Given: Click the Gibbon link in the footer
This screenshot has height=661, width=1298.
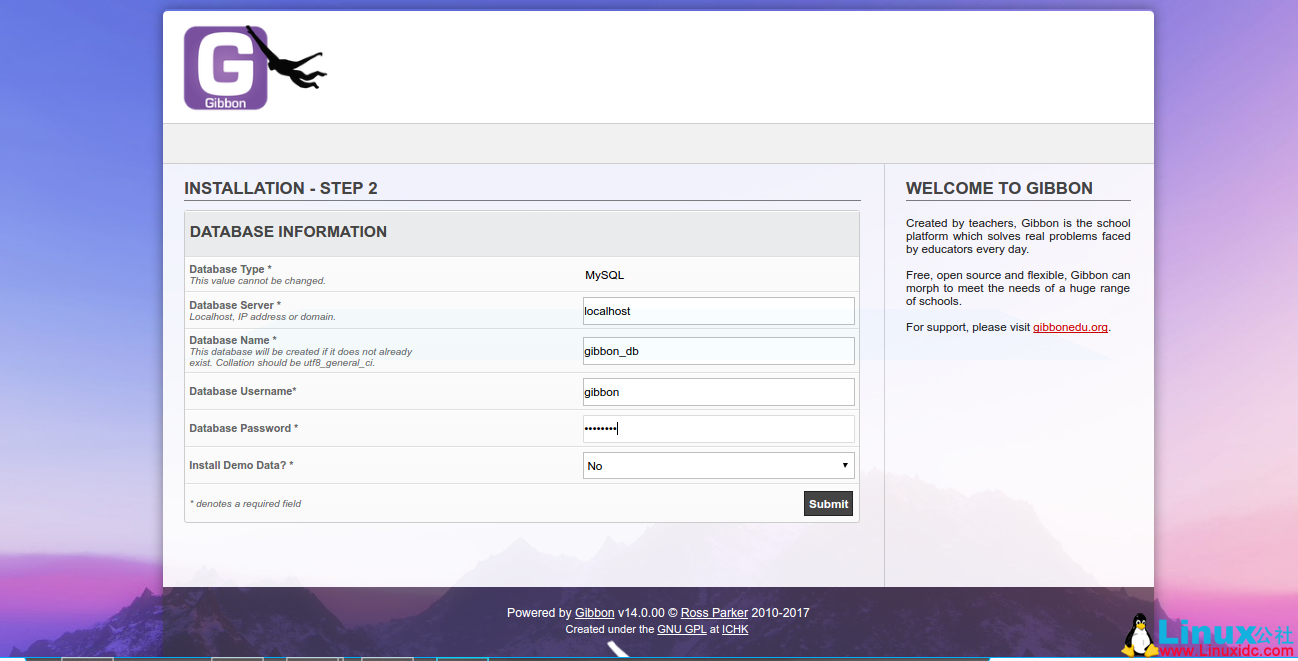Looking at the screenshot, I should (x=594, y=613).
